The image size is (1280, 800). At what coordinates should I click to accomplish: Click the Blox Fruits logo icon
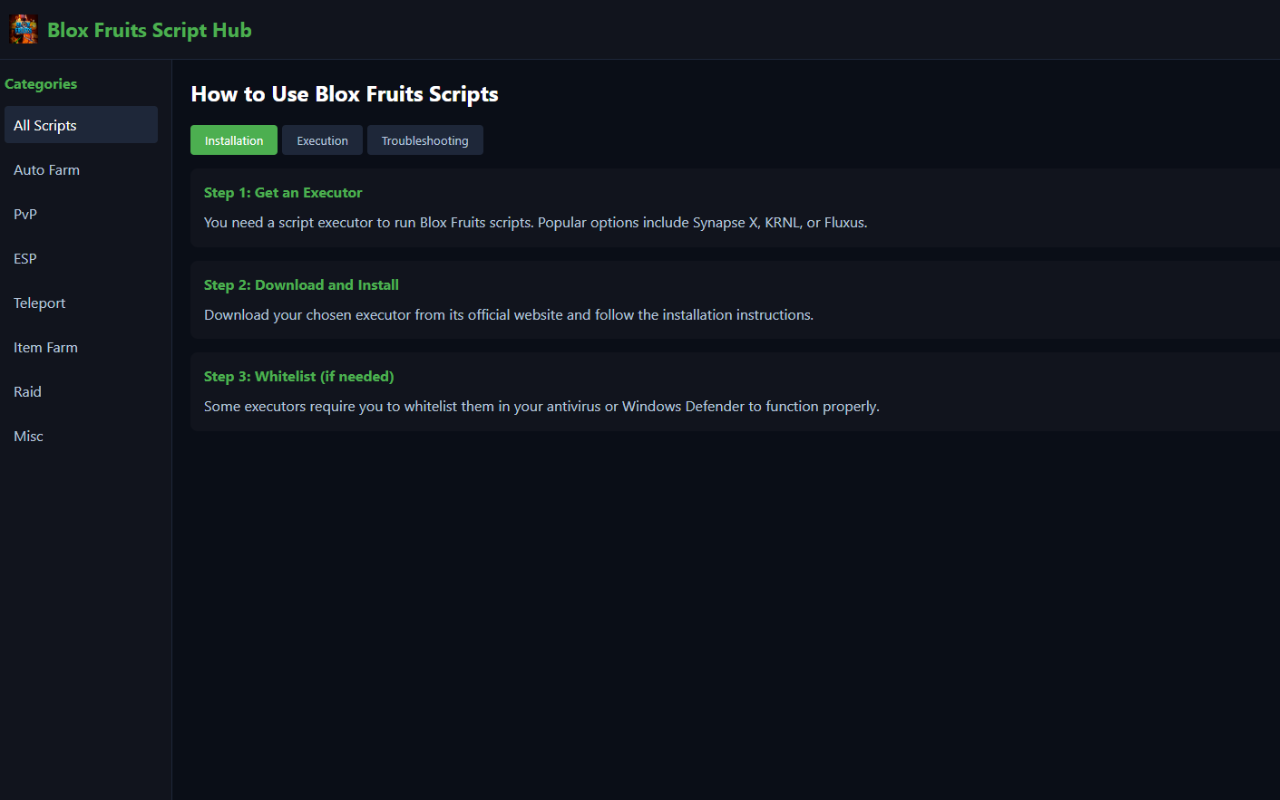pyautogui.click(x=24, y=28)
